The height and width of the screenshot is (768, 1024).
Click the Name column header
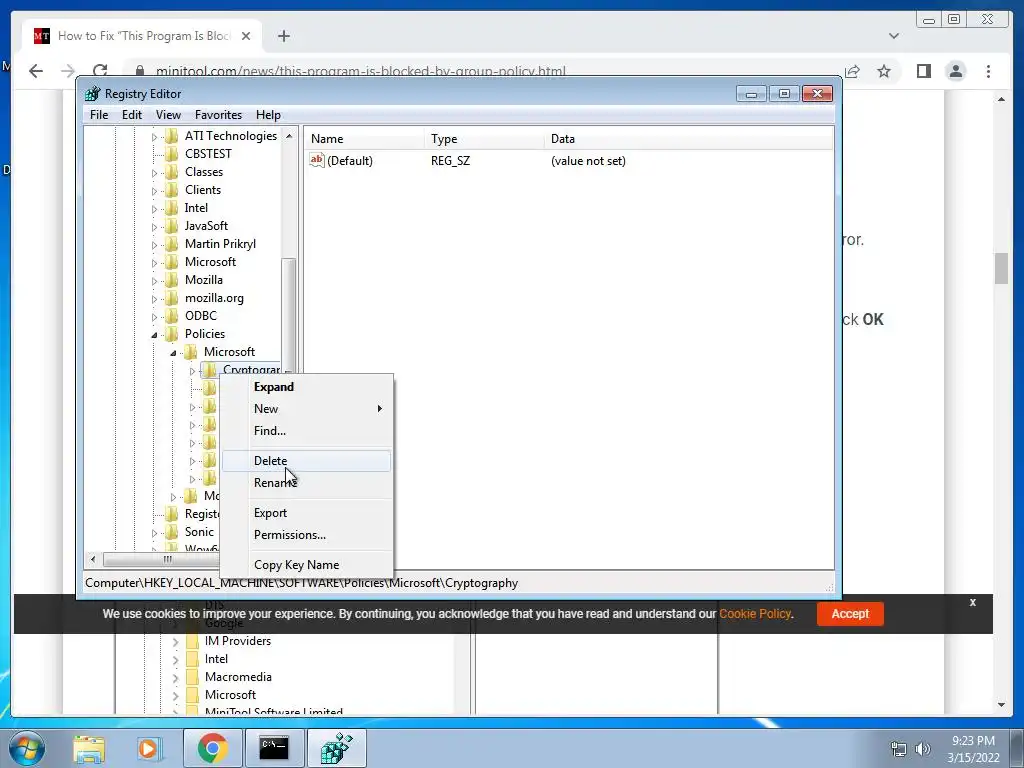[x=364, y=138]
